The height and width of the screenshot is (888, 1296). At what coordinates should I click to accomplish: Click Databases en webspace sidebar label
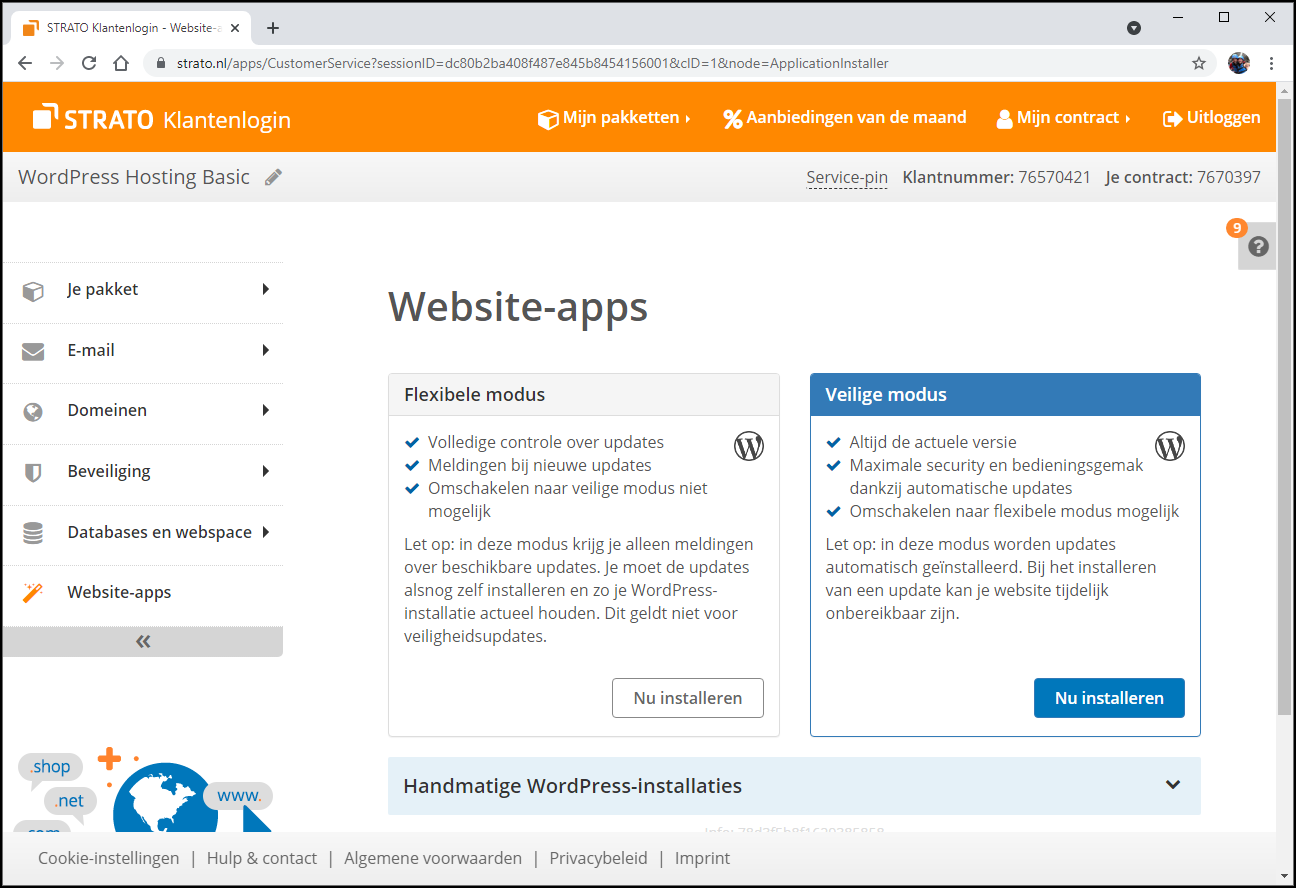[160, 532]
